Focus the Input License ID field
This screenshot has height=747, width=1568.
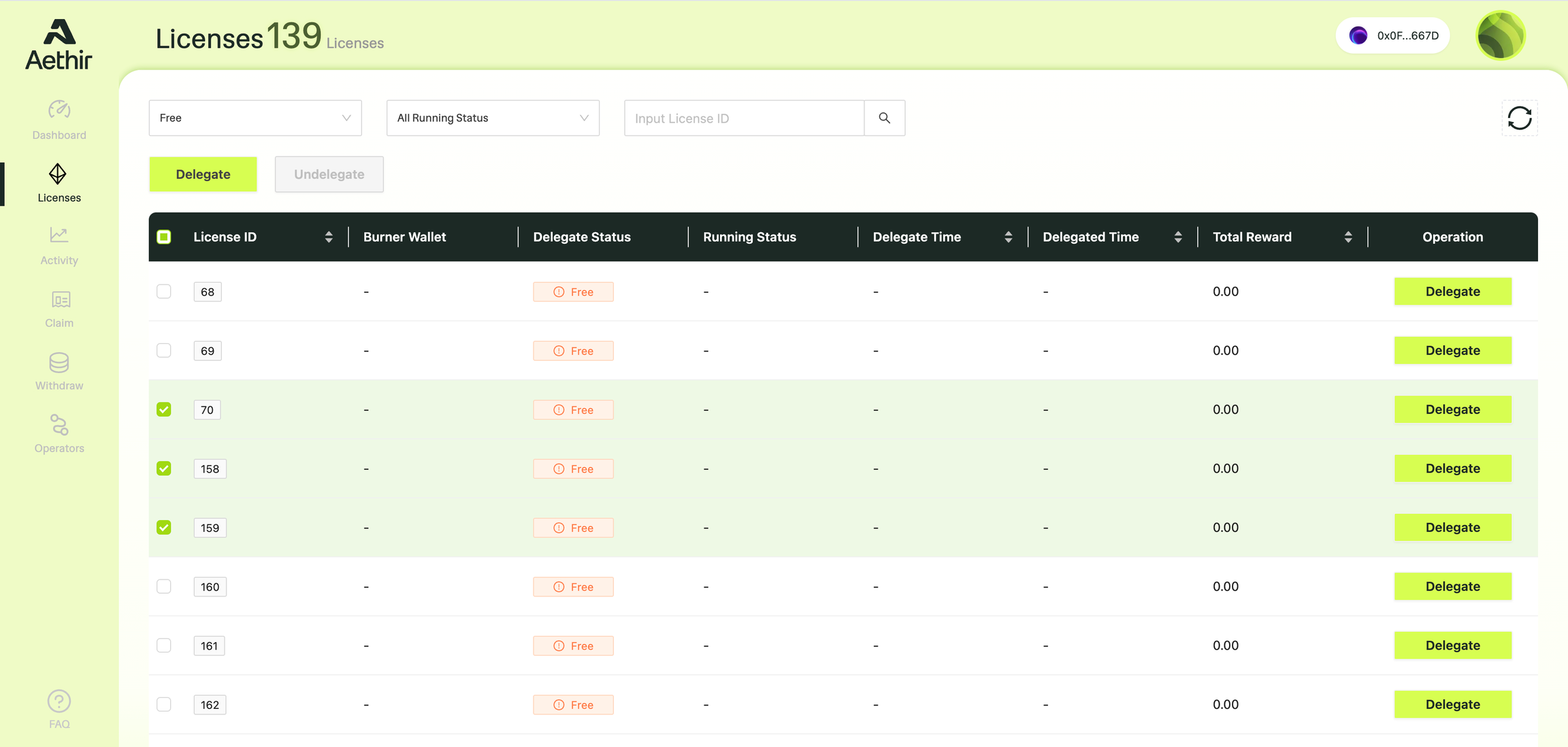pyautogui.click(x=744, y=118)
